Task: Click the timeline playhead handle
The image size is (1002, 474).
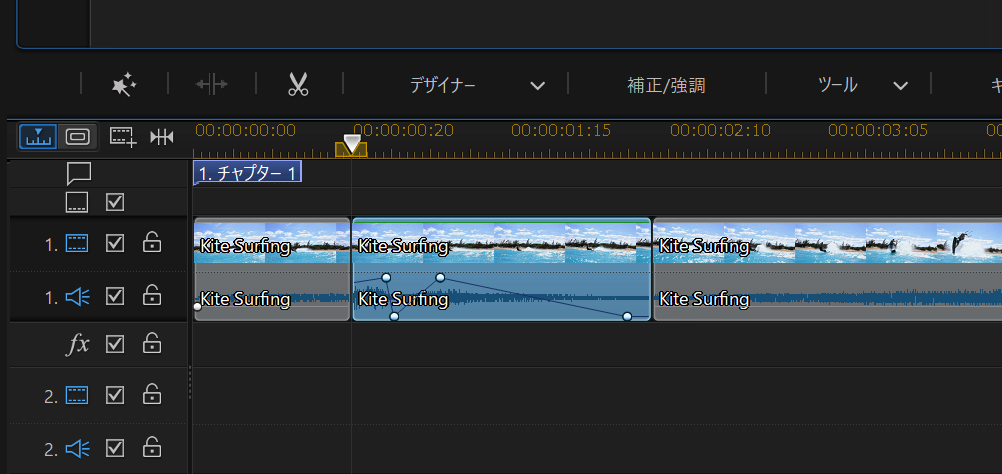Action: tap(351, 146)
